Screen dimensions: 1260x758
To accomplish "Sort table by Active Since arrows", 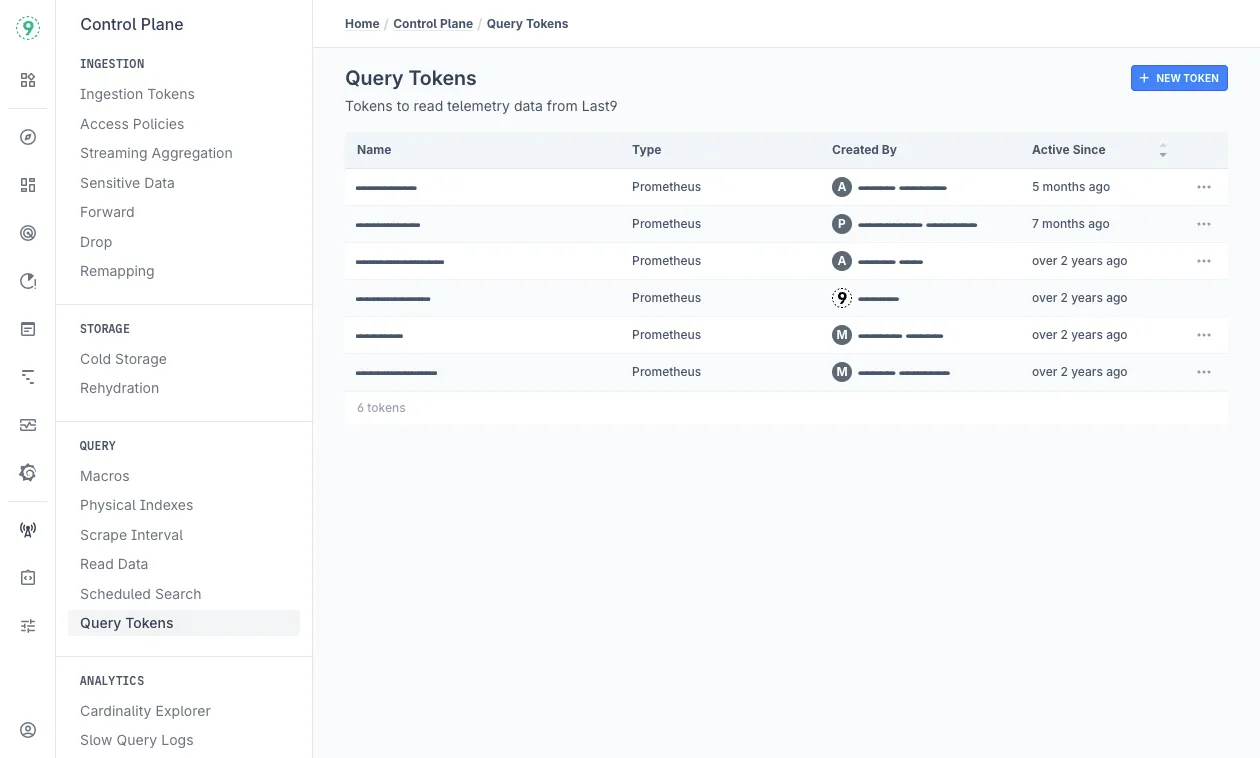I will click(x=1163, y=150).
